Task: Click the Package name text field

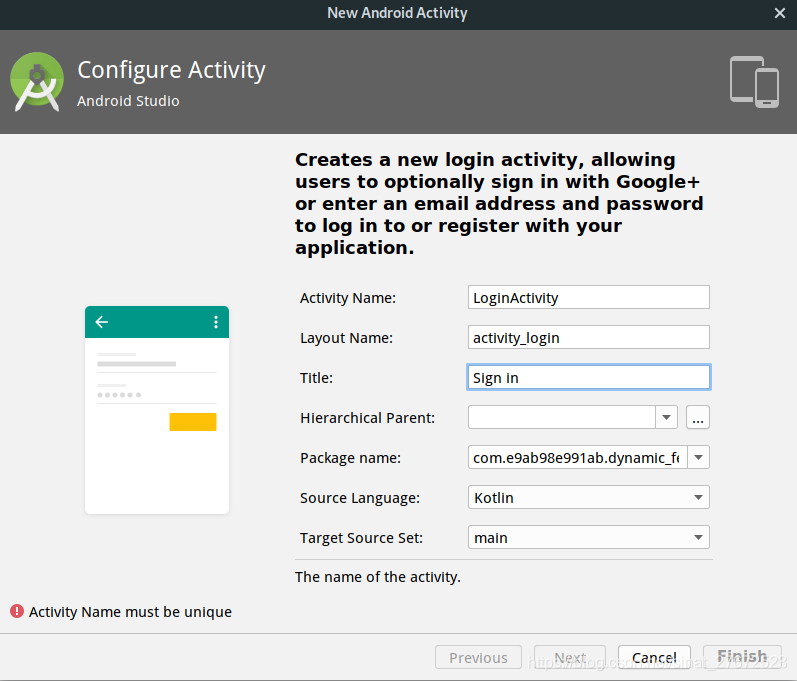Action: click(577, 457)
